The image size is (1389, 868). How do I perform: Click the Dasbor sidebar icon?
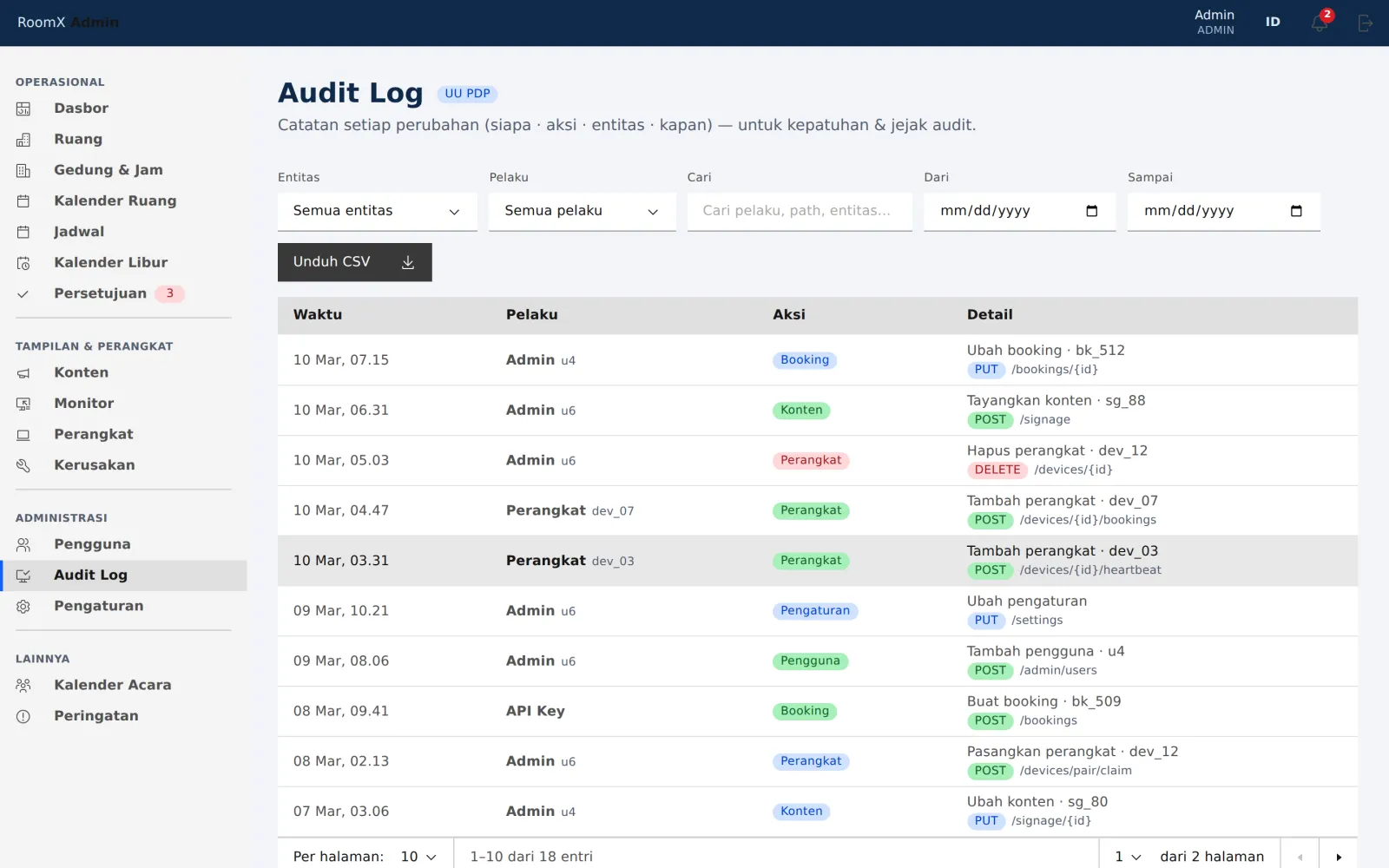coord(23,108)
